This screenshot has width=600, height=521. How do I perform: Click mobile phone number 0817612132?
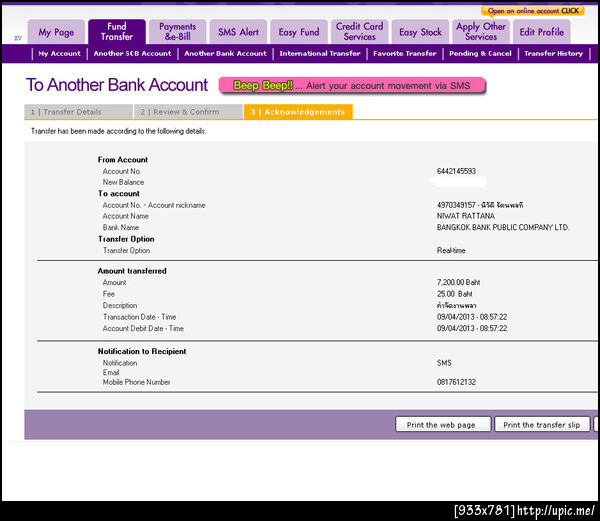click(x=457, y=382)
